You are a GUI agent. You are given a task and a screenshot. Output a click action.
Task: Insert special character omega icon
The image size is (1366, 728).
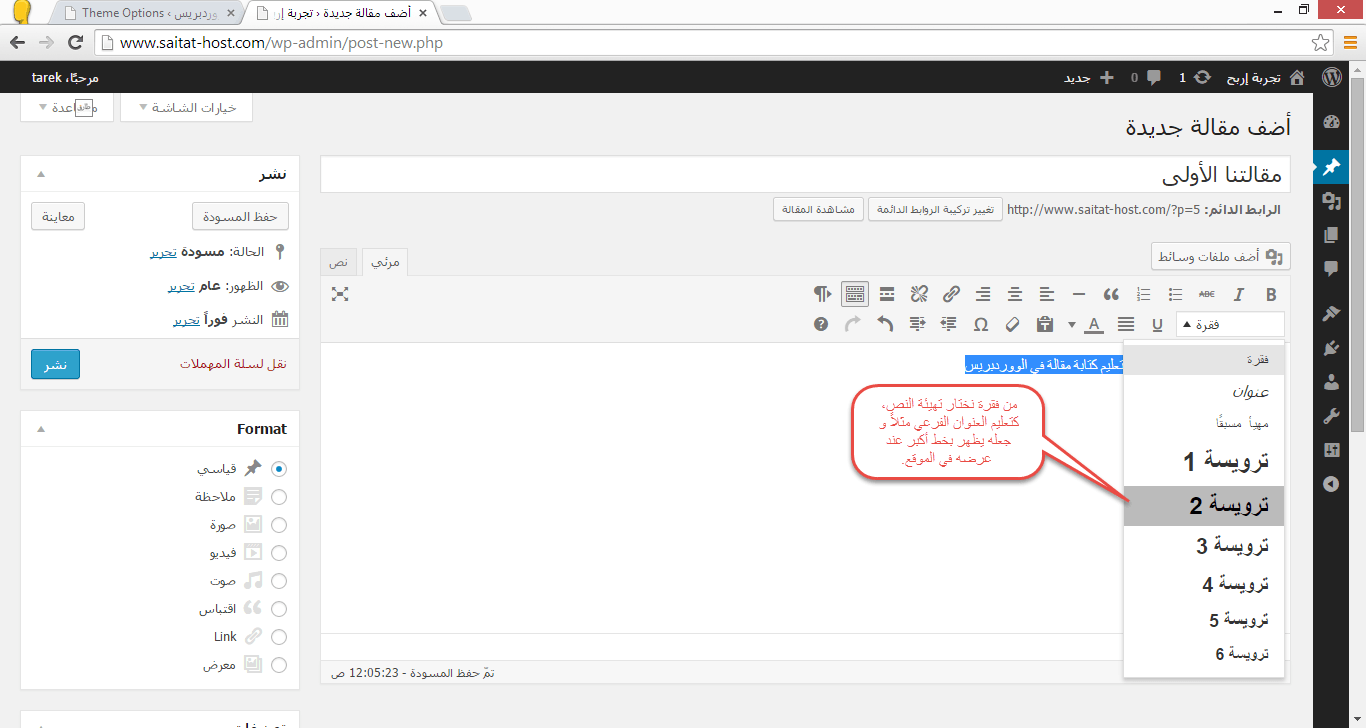(981, 324)
